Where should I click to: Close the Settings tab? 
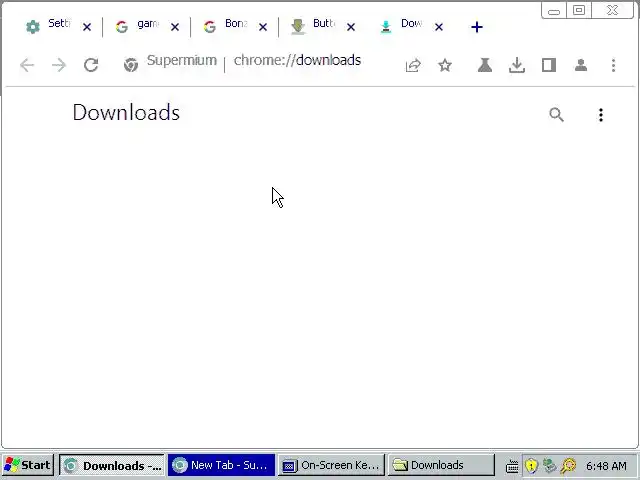[87, 27]
